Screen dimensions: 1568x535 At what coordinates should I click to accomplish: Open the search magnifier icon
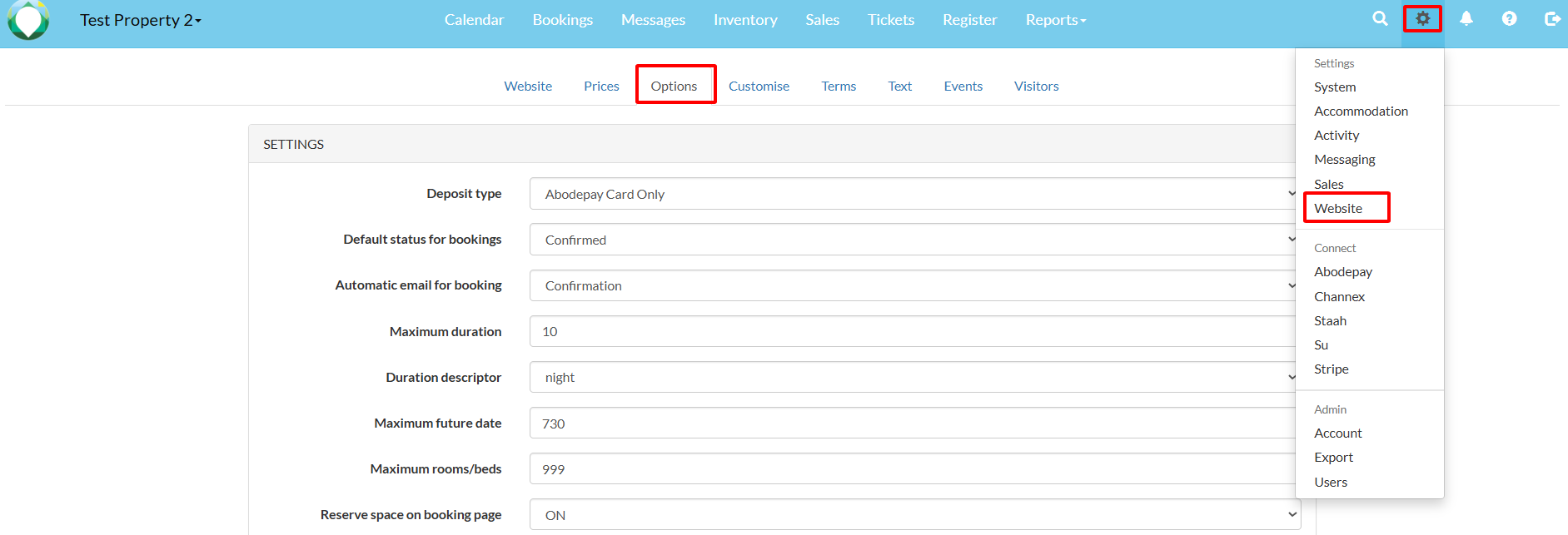coord(1380,18)
